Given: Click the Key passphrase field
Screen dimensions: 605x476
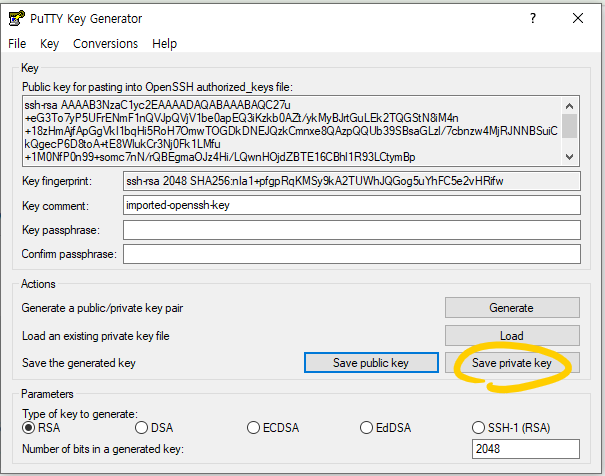Looking at the screenshot, I should (352, 230).
